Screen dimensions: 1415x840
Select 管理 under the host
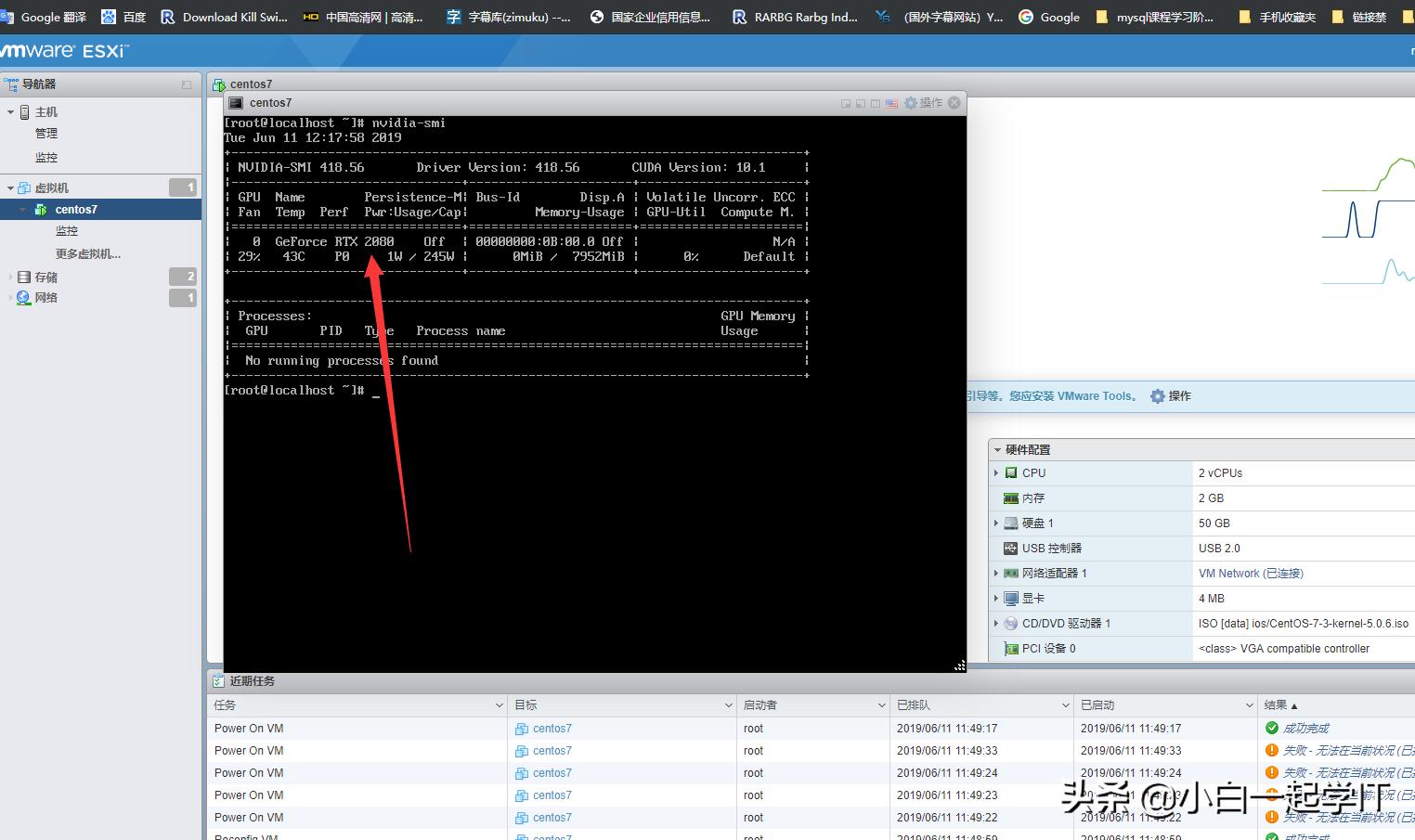[x=46, y=134]
